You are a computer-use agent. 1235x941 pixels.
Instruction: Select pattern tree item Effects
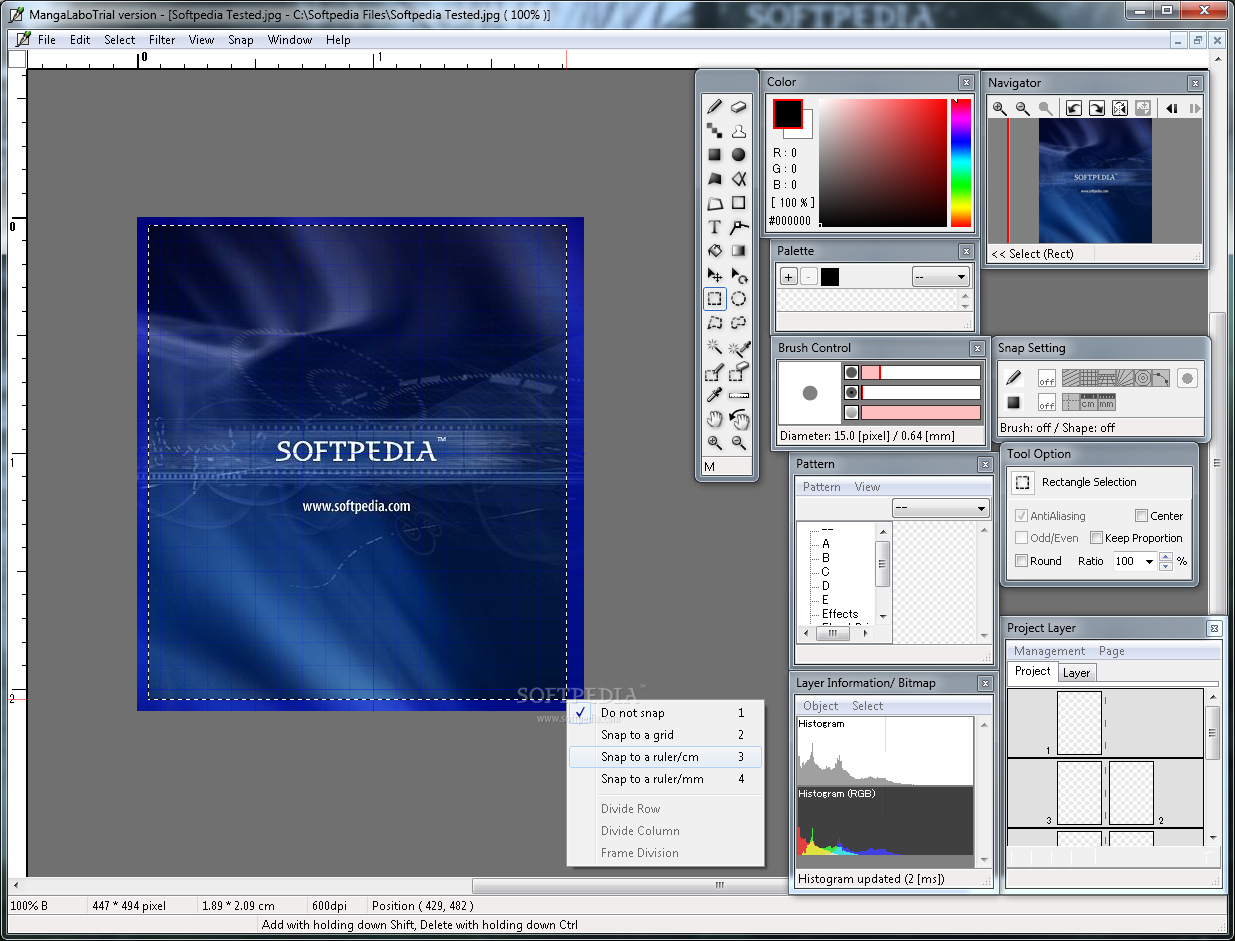[840, 614]
